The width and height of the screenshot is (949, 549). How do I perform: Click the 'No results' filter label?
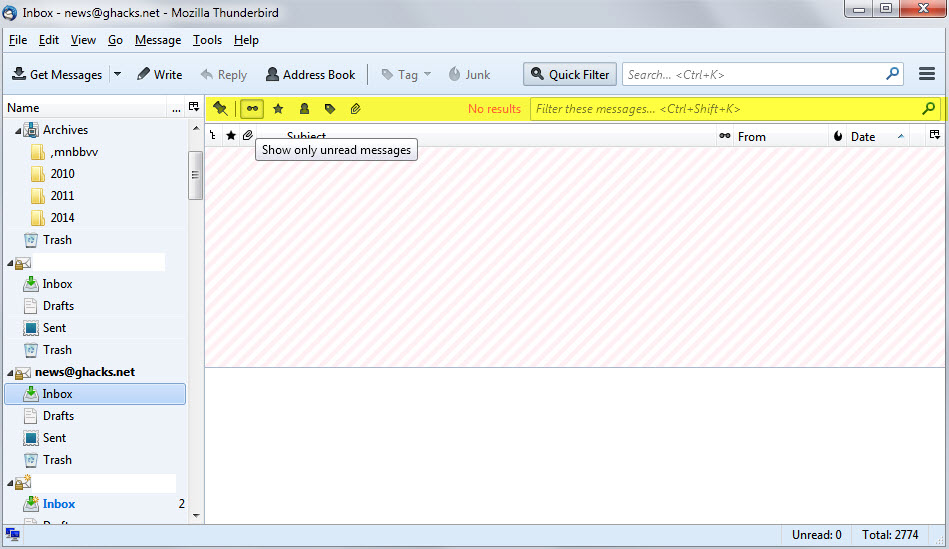click(494, 109)
